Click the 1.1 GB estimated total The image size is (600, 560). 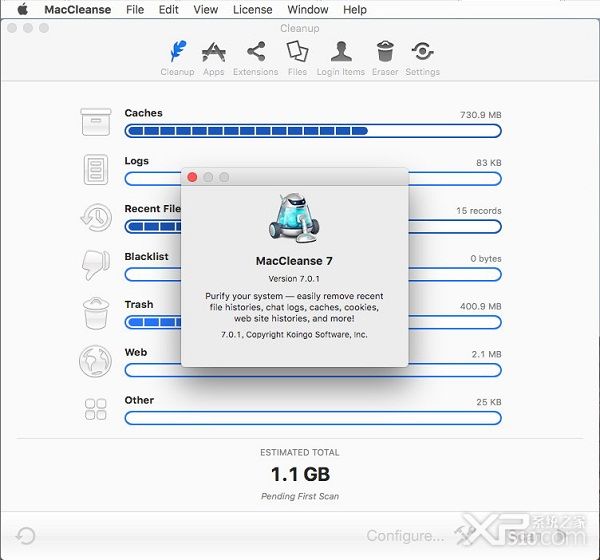[x=300, y=474]
